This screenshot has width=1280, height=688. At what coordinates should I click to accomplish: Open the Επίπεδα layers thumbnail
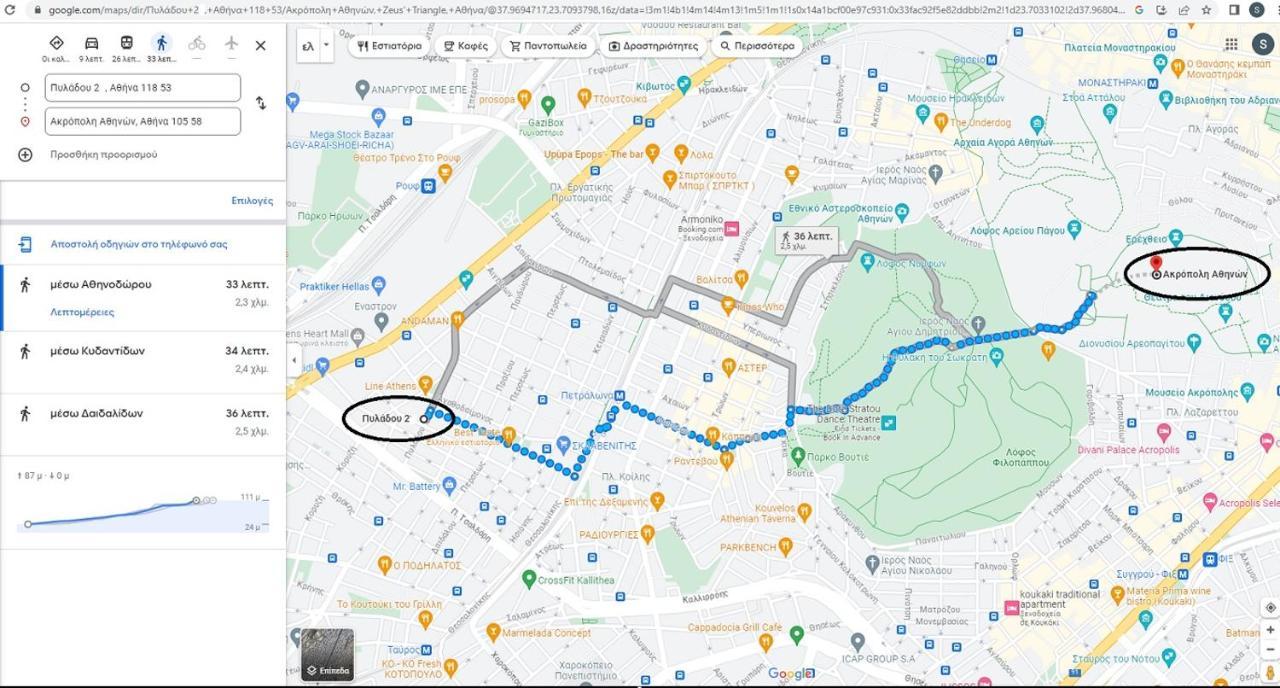327,655
